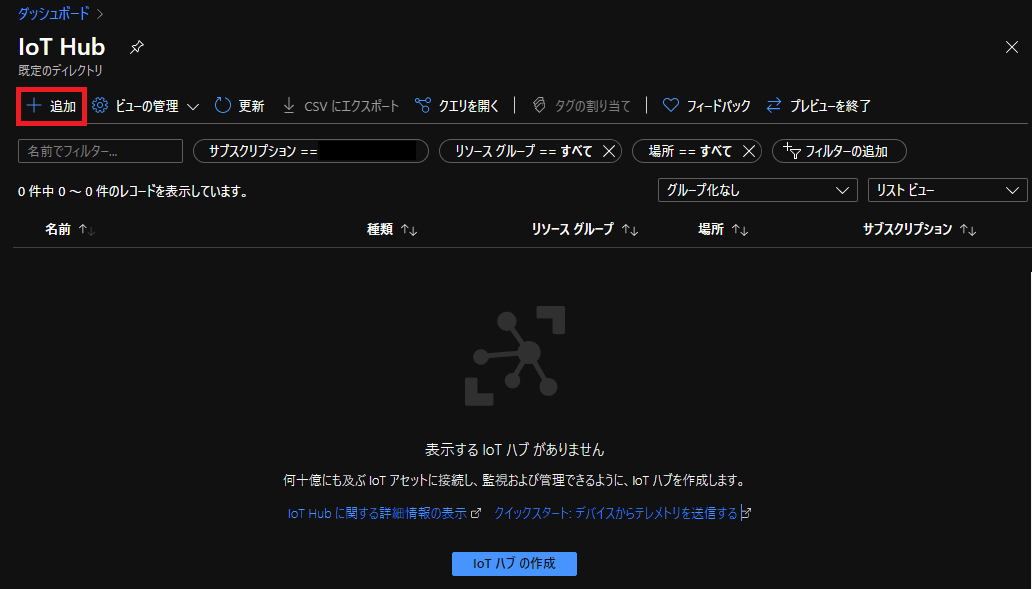Click the サブスクリプション column header text
Viewport: 1032px width, 589px height.
click(x=908, y=229)
